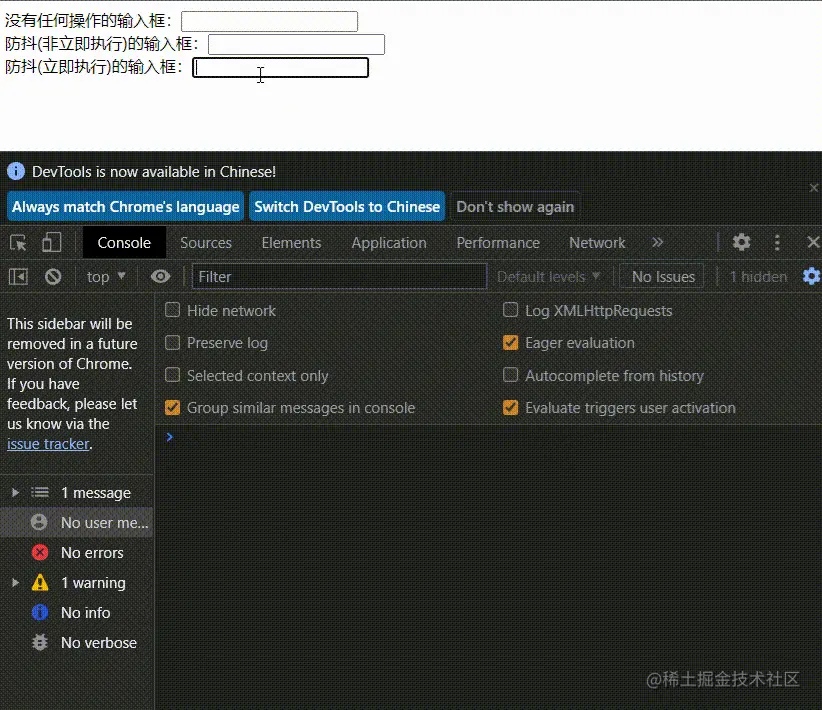Enable Log XMLHttpRequests checkbox

(511, 310)
